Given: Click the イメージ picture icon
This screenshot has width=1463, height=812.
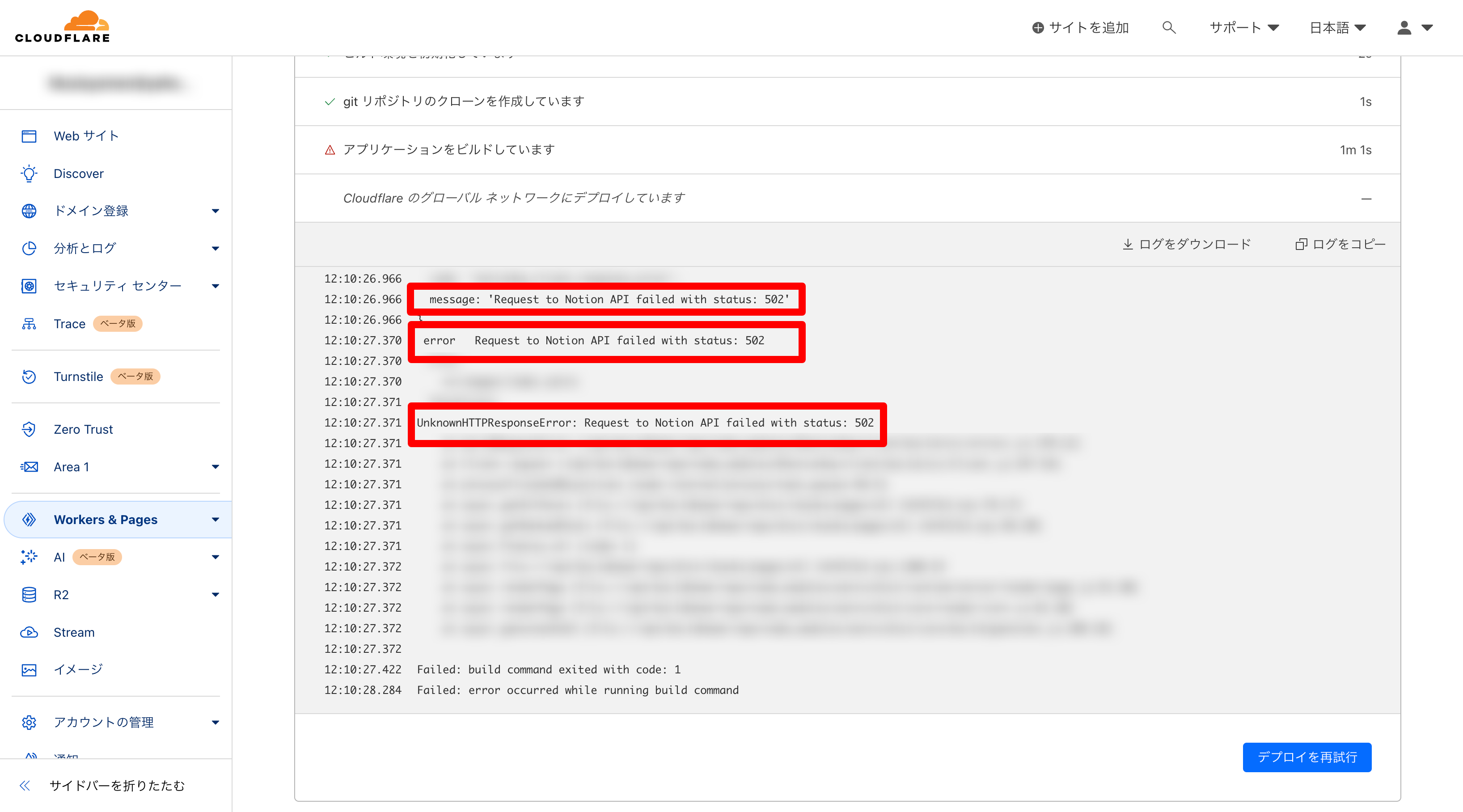Looking at the screenshot, I should pos(29,670).
